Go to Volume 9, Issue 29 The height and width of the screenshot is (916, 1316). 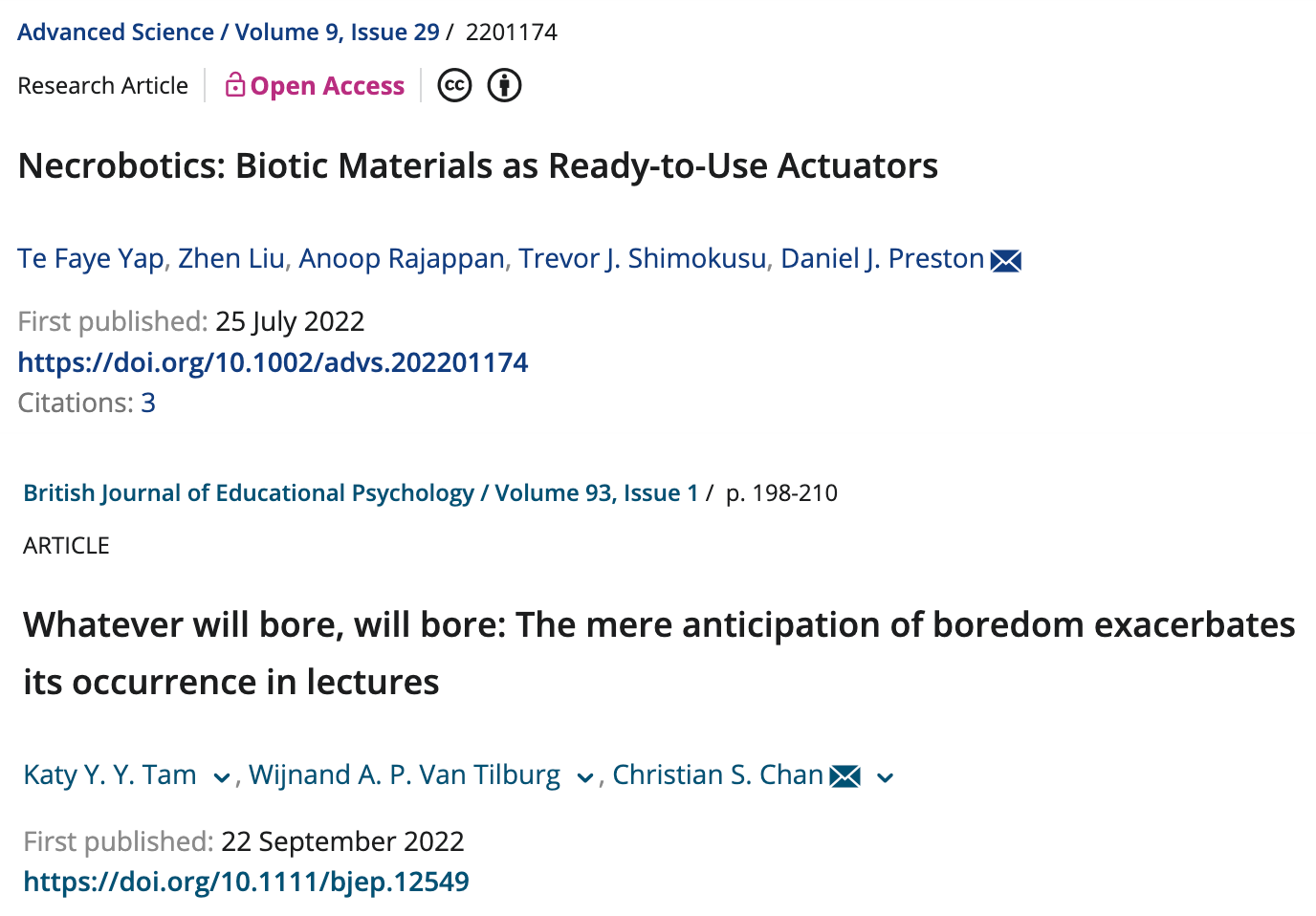click(x=337, y=32)
